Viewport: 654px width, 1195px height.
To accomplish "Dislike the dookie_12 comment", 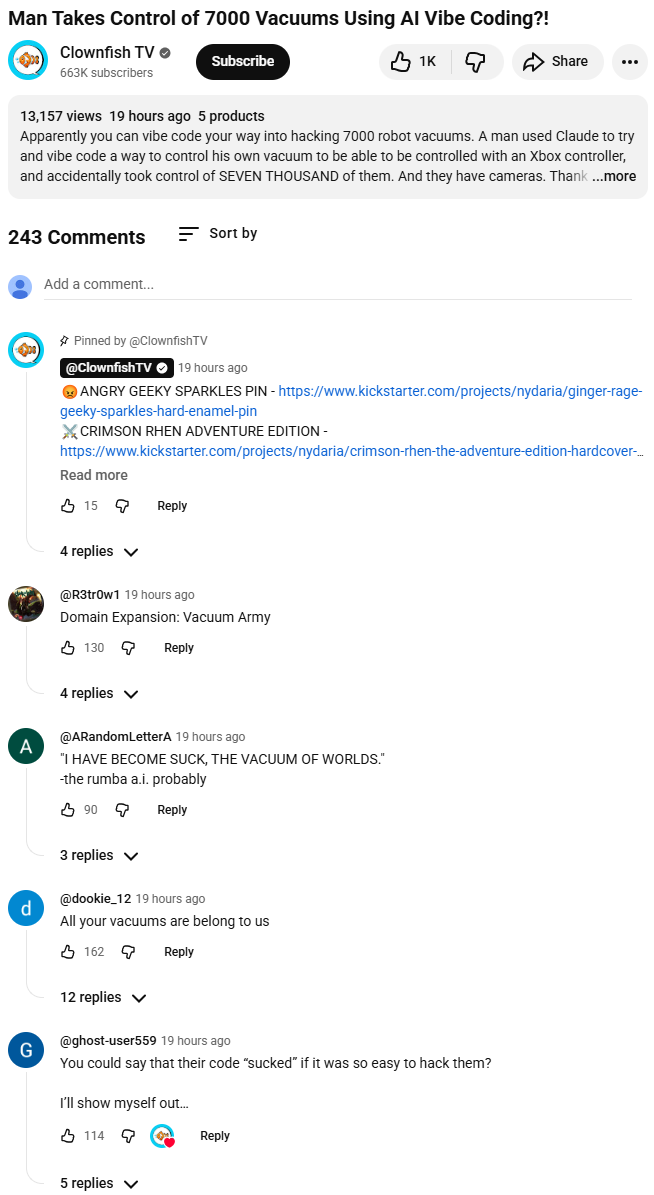I will click(x=129, y=952).
